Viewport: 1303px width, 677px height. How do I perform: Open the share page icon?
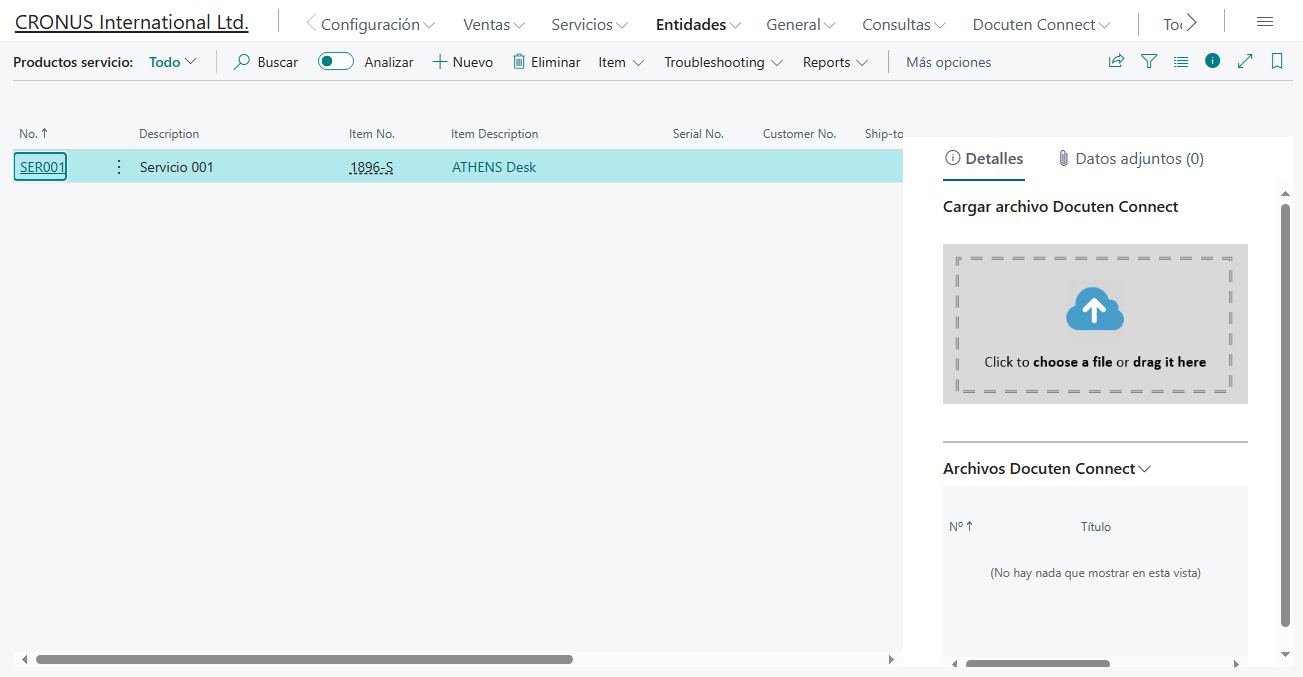[x=1115, y=61]
